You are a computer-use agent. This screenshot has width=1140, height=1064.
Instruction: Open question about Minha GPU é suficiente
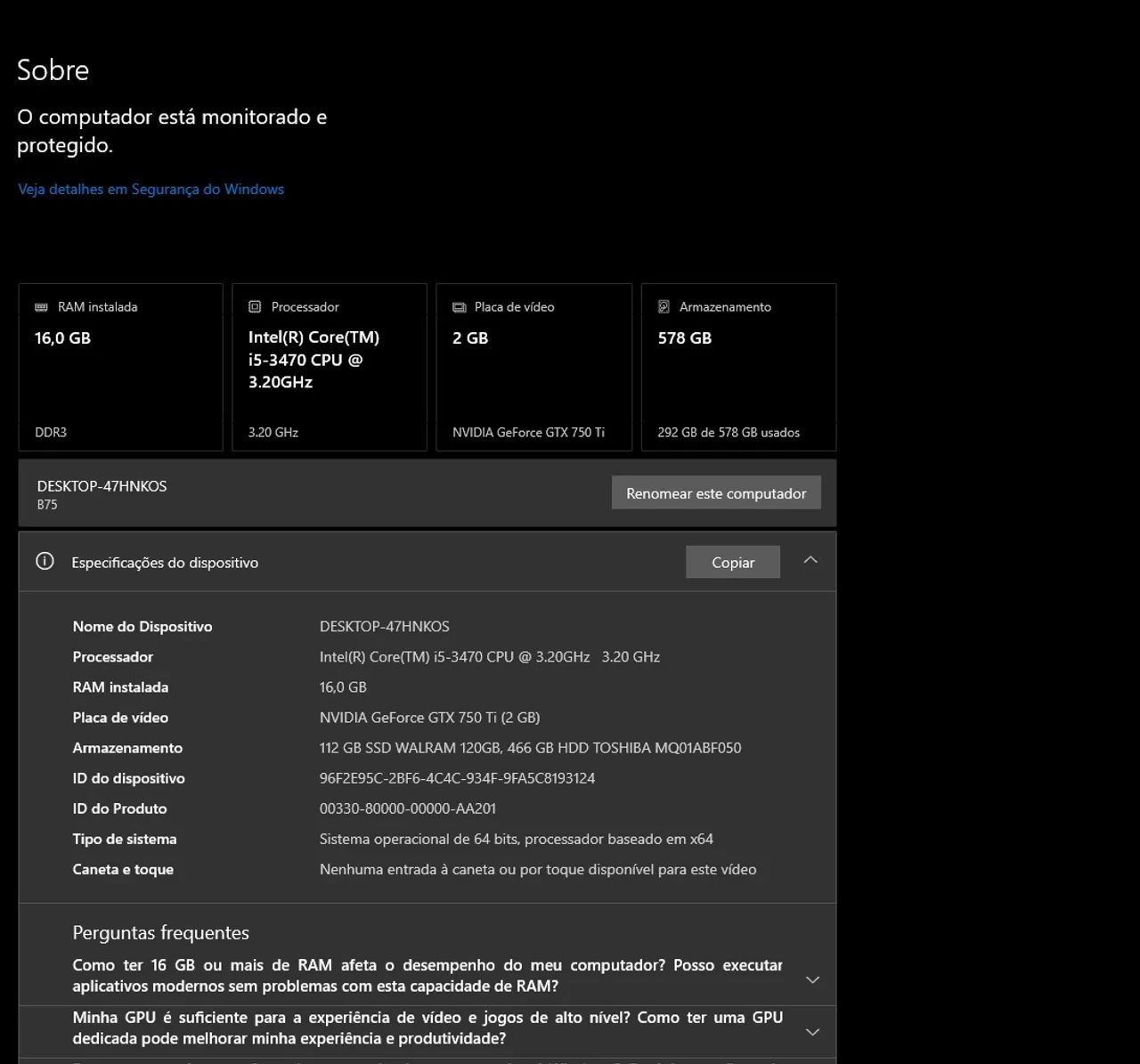click(x=427, y=1028)
